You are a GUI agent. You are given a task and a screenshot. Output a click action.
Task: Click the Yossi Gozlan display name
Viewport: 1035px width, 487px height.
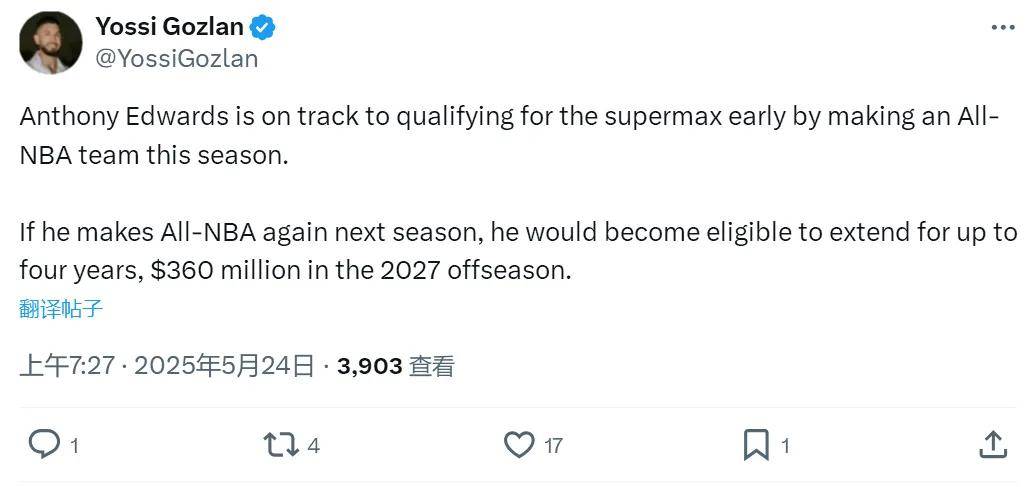170,26
